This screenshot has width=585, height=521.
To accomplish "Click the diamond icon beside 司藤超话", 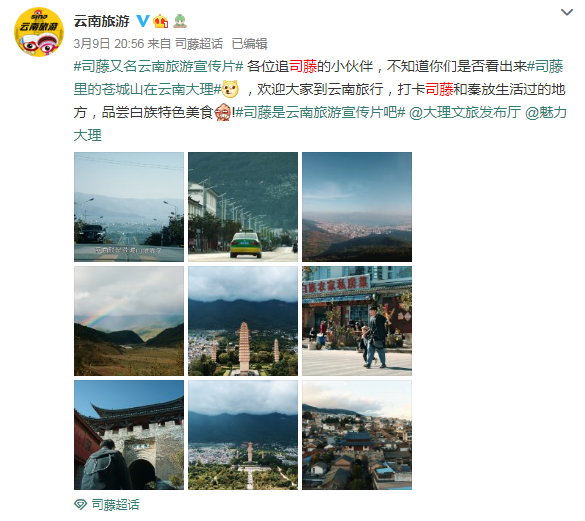I will (80, 505).
